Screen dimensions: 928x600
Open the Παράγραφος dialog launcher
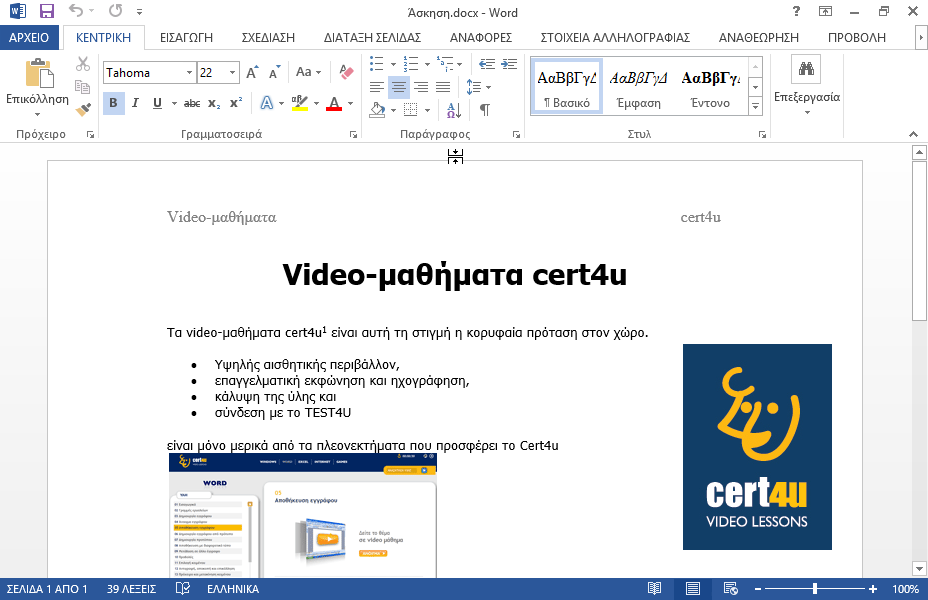[x=516, y=134]
